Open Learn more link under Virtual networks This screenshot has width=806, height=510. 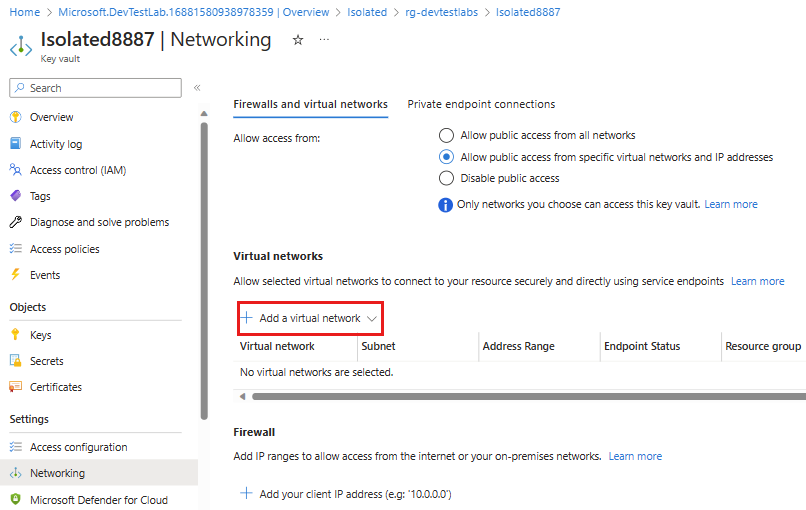click(x=758, y=281)
